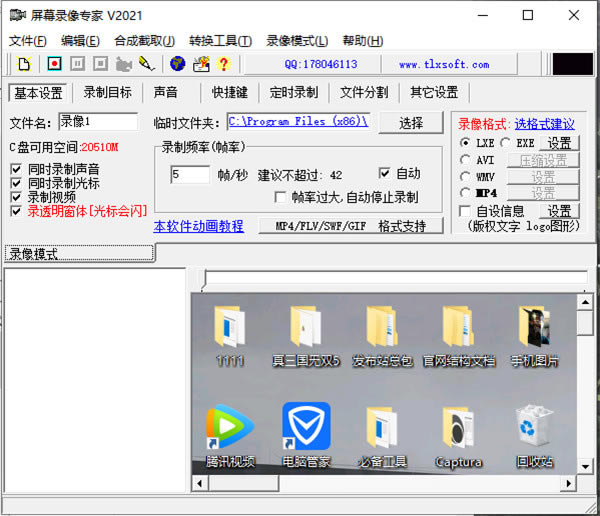This screenshot has width=600, height=516.
Task: Click the 手机图片 folder icon
Action: [x=535, y=327]
